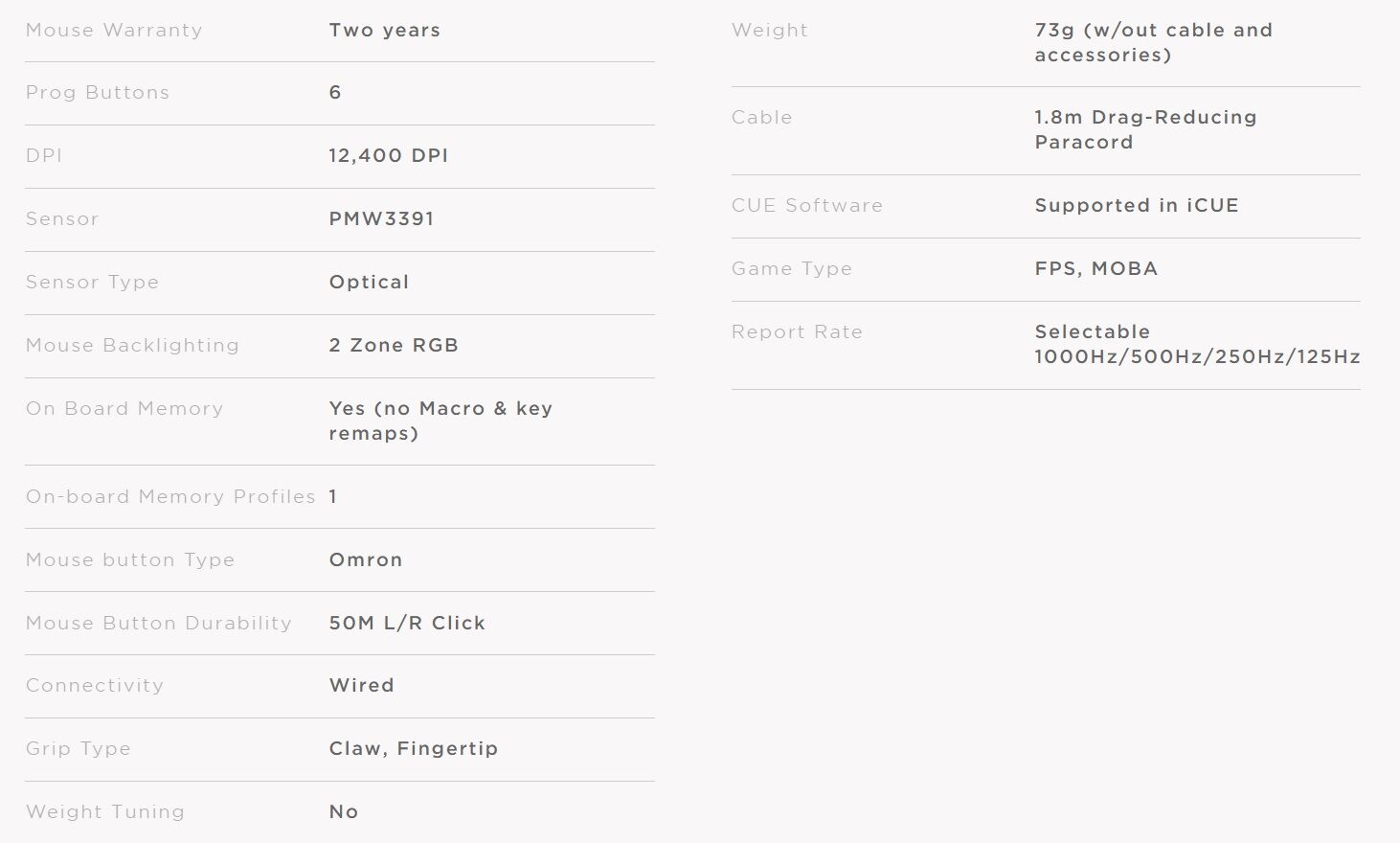Select the 12,400 DPI value
Image resolution: width=1400 pixels, height=843 pixels.
coord(388,156)
